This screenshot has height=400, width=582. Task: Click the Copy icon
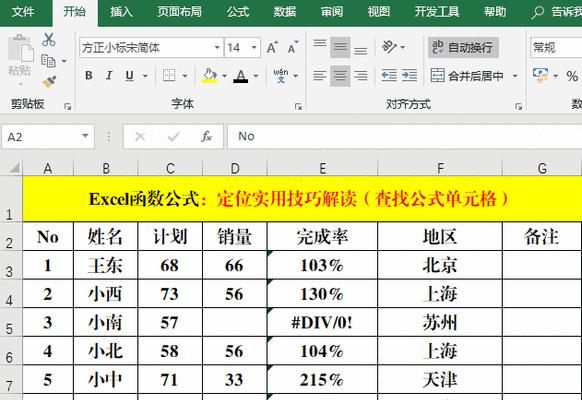tap(48, 60)
